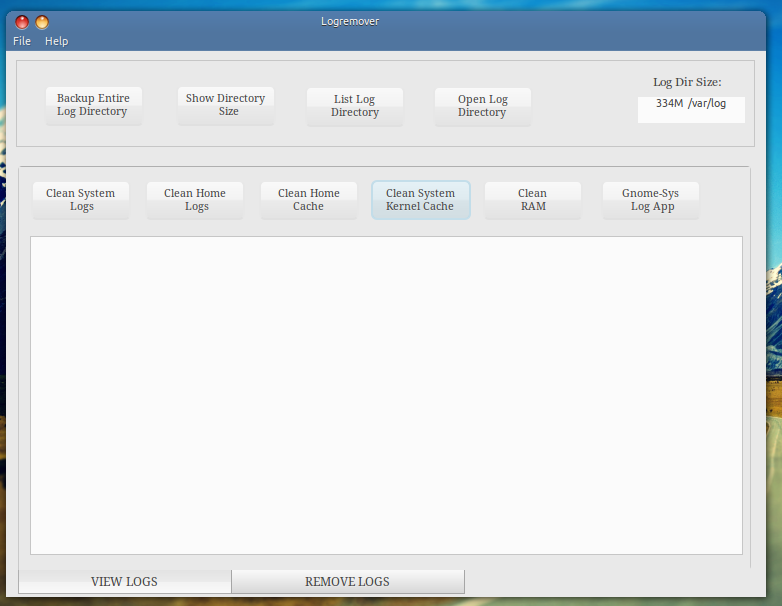The height and width of the screenshot is (606, 782).
Task: Click Show Directory Size button
Action: [226, 105]
